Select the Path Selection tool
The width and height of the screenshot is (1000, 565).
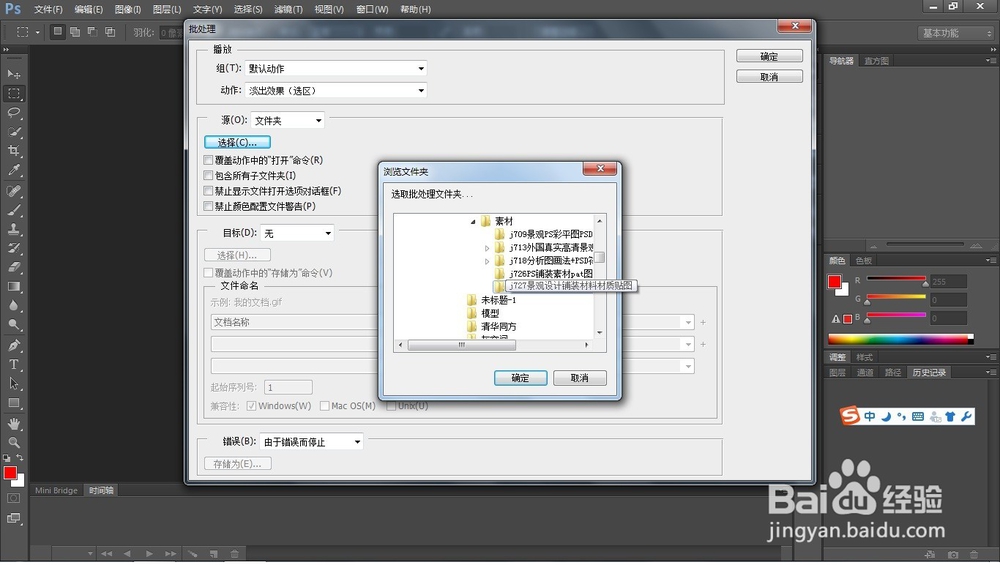13,384
